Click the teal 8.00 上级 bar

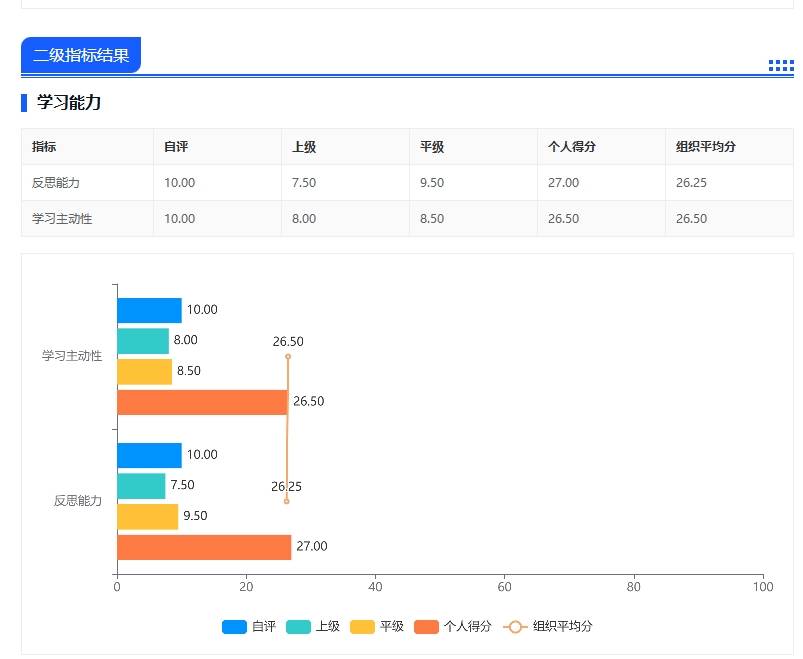click(x=143, y=341)
